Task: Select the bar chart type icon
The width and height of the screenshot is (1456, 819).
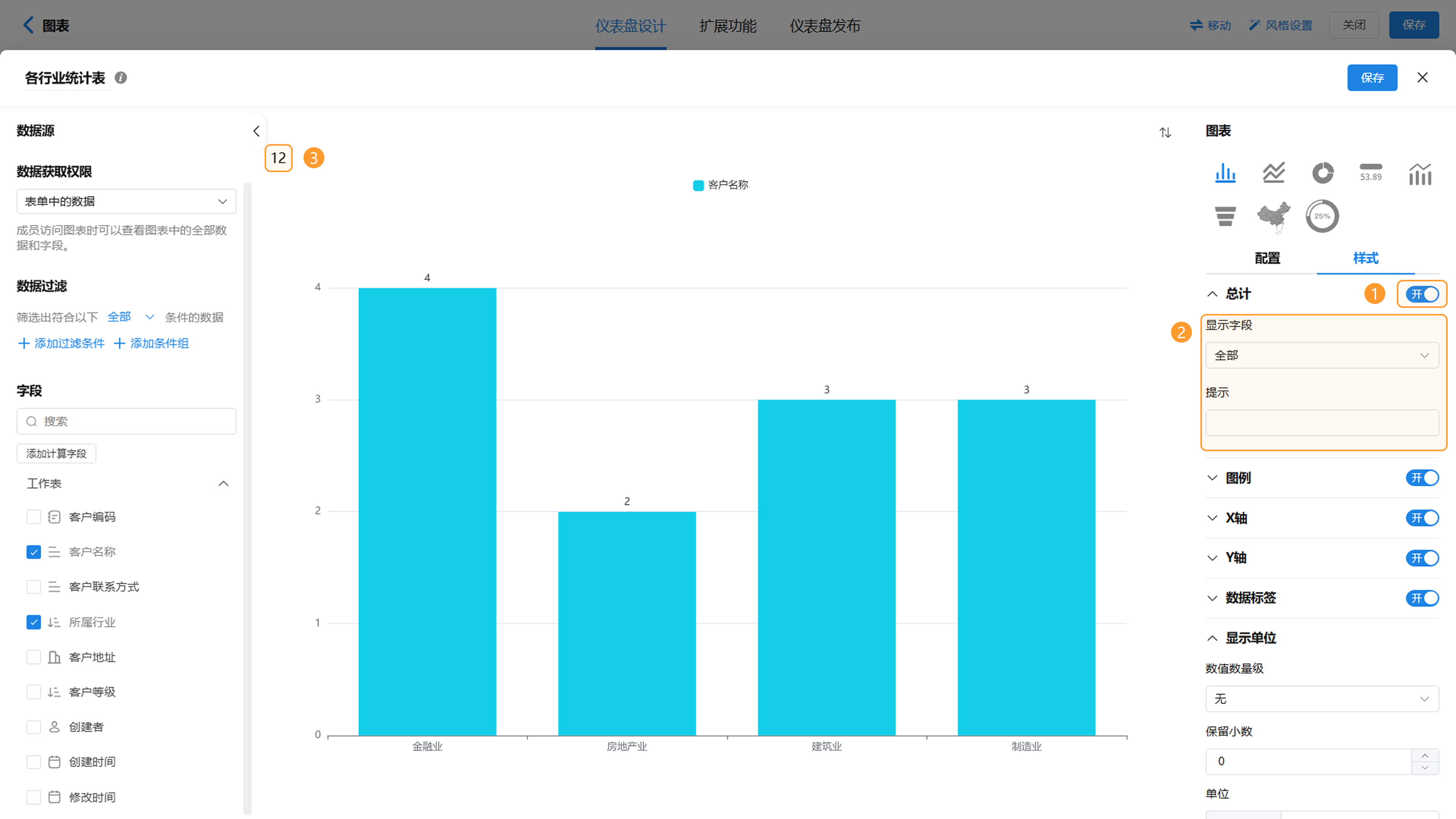Action: coord(1225,173)
